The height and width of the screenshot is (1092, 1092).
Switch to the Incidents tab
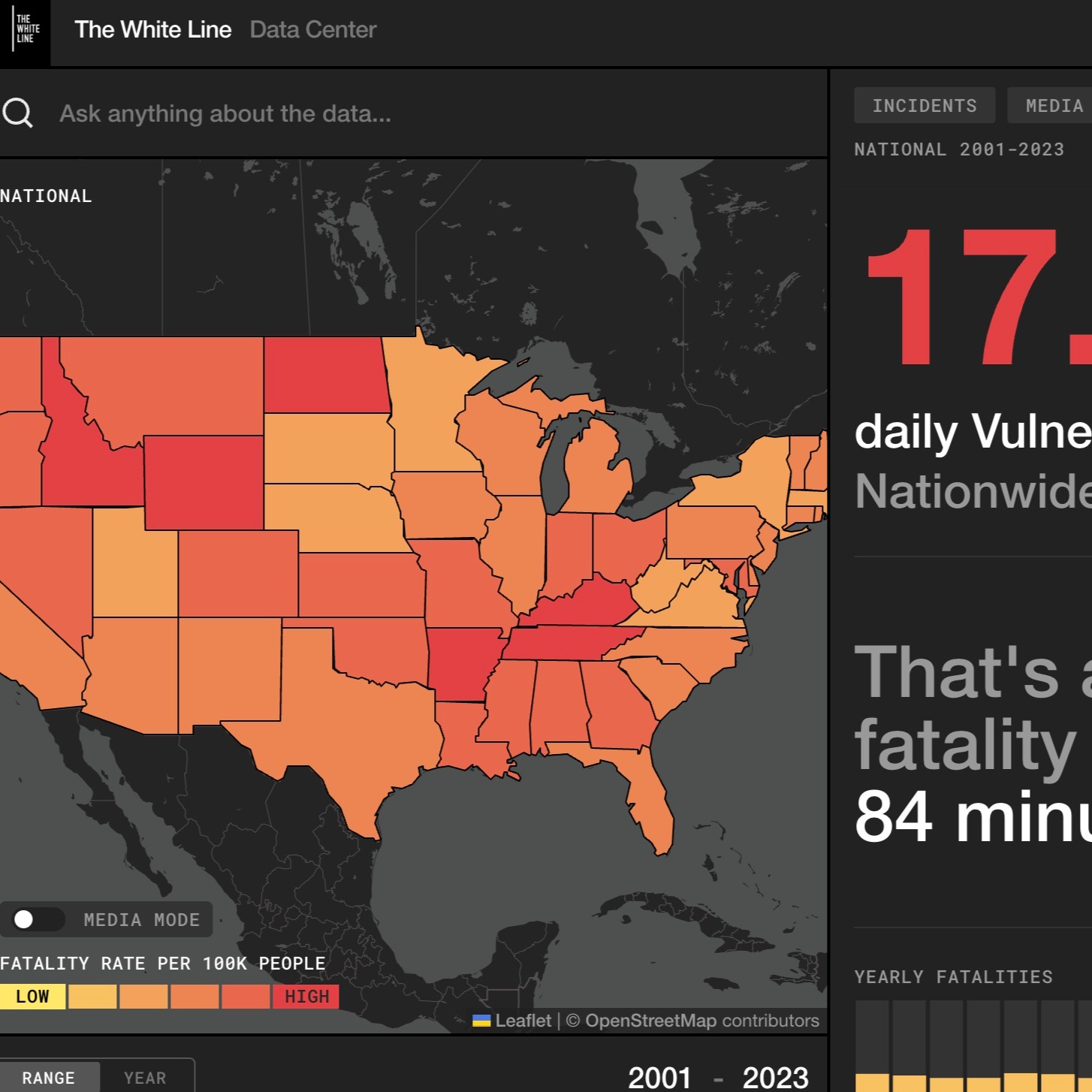coord(924,106)
